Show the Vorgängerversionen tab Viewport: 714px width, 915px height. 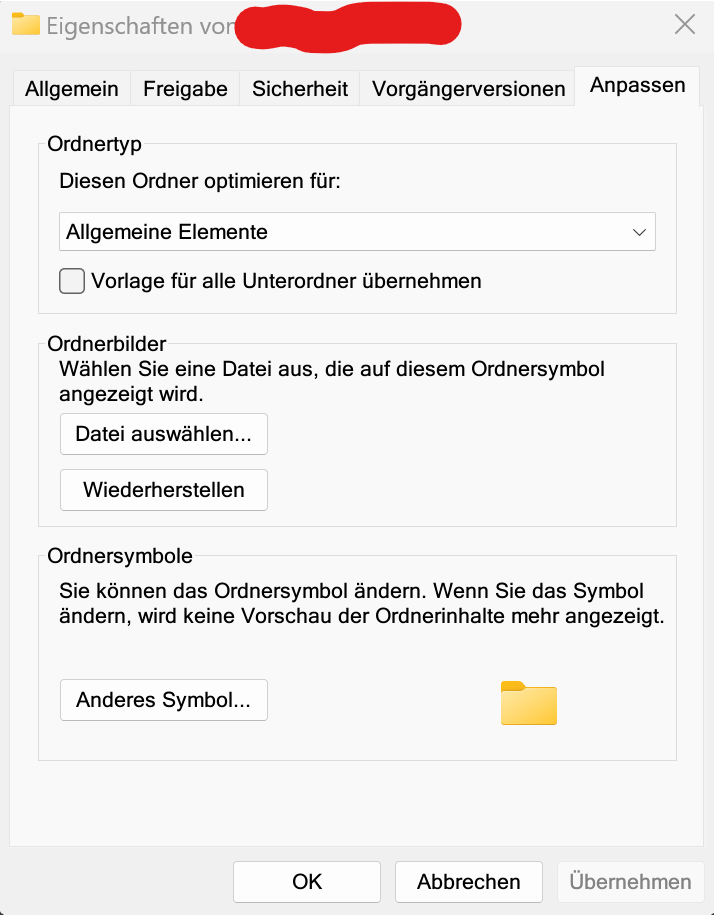(x=468, y=88)
